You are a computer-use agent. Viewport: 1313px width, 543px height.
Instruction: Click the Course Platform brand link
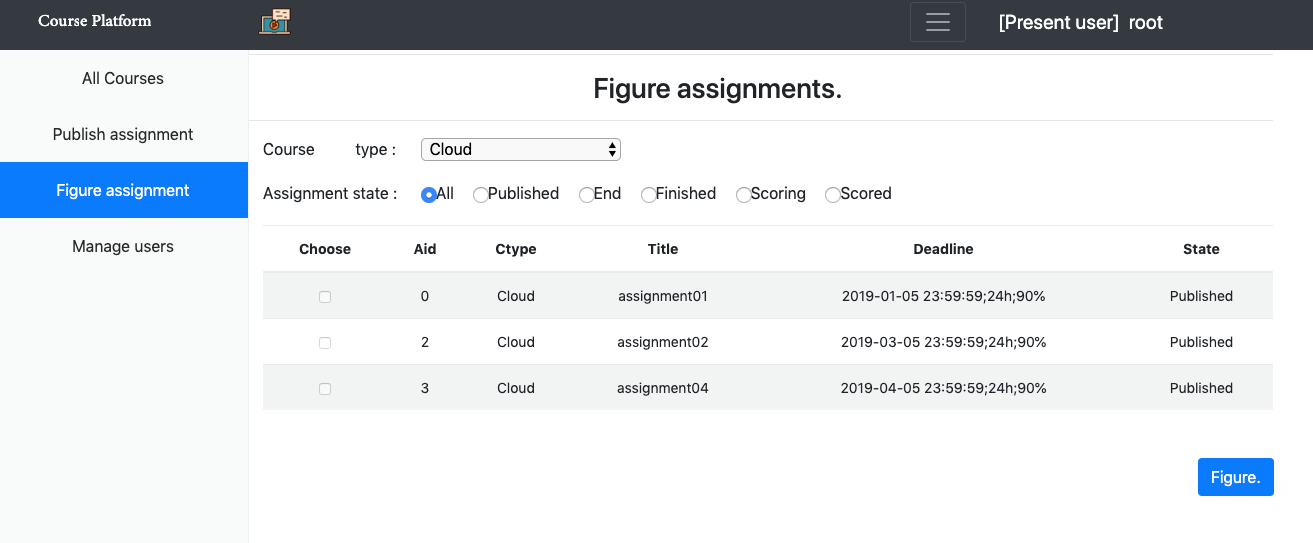(x=95, y=21)
